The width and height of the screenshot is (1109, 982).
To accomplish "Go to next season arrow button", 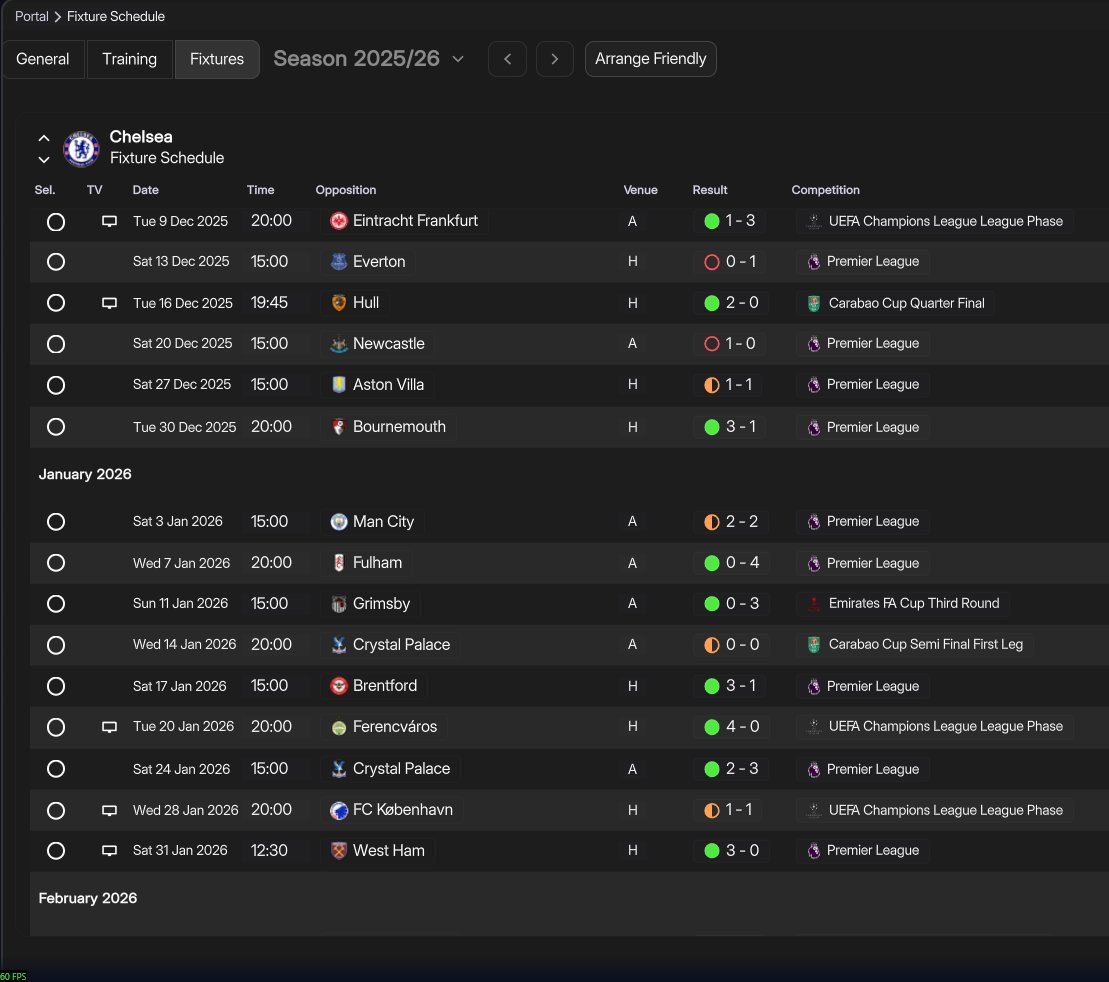I will pyautogui.click(x=554, y=59).
